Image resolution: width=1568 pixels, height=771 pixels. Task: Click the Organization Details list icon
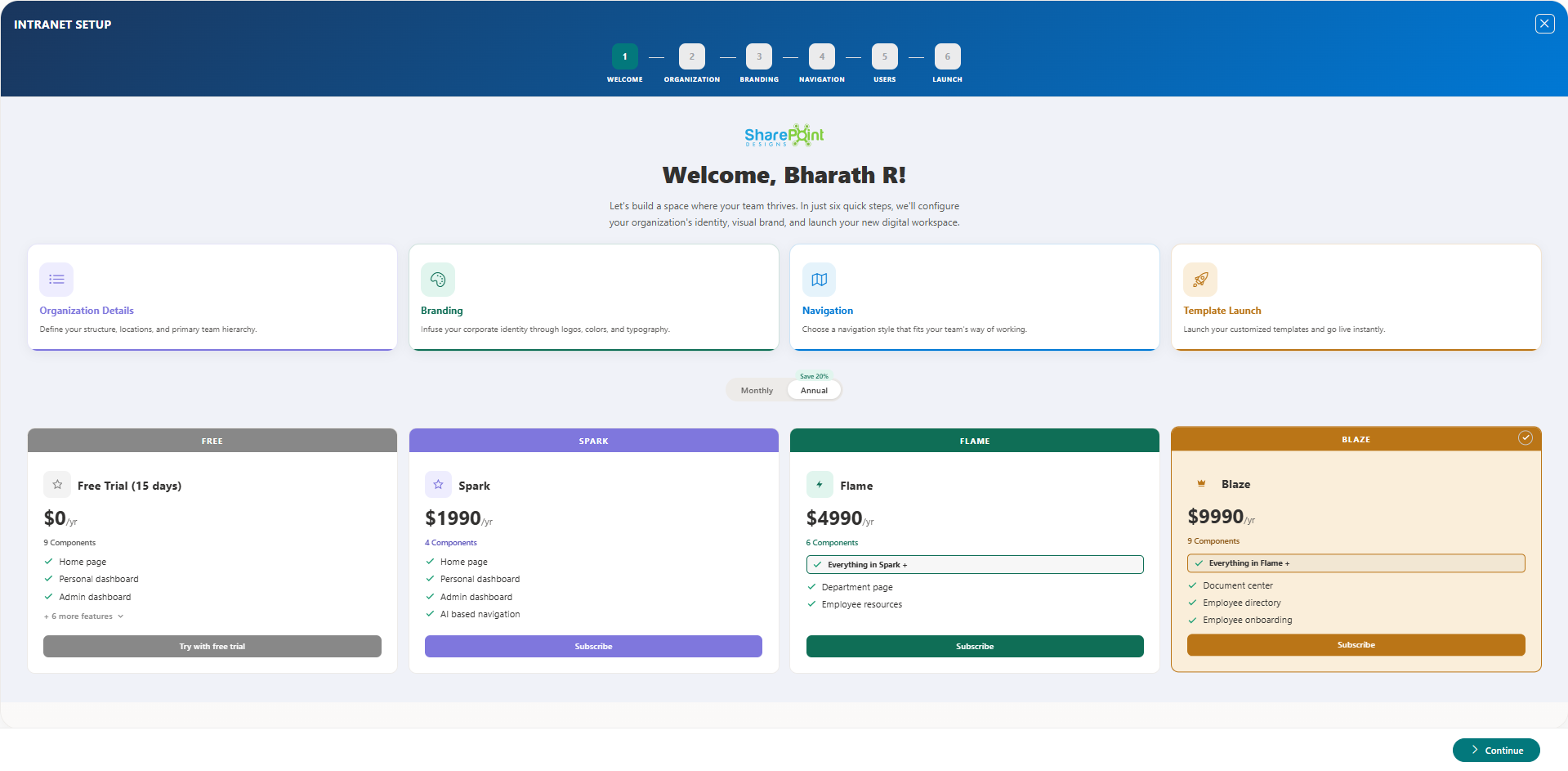tap(56, 280)
